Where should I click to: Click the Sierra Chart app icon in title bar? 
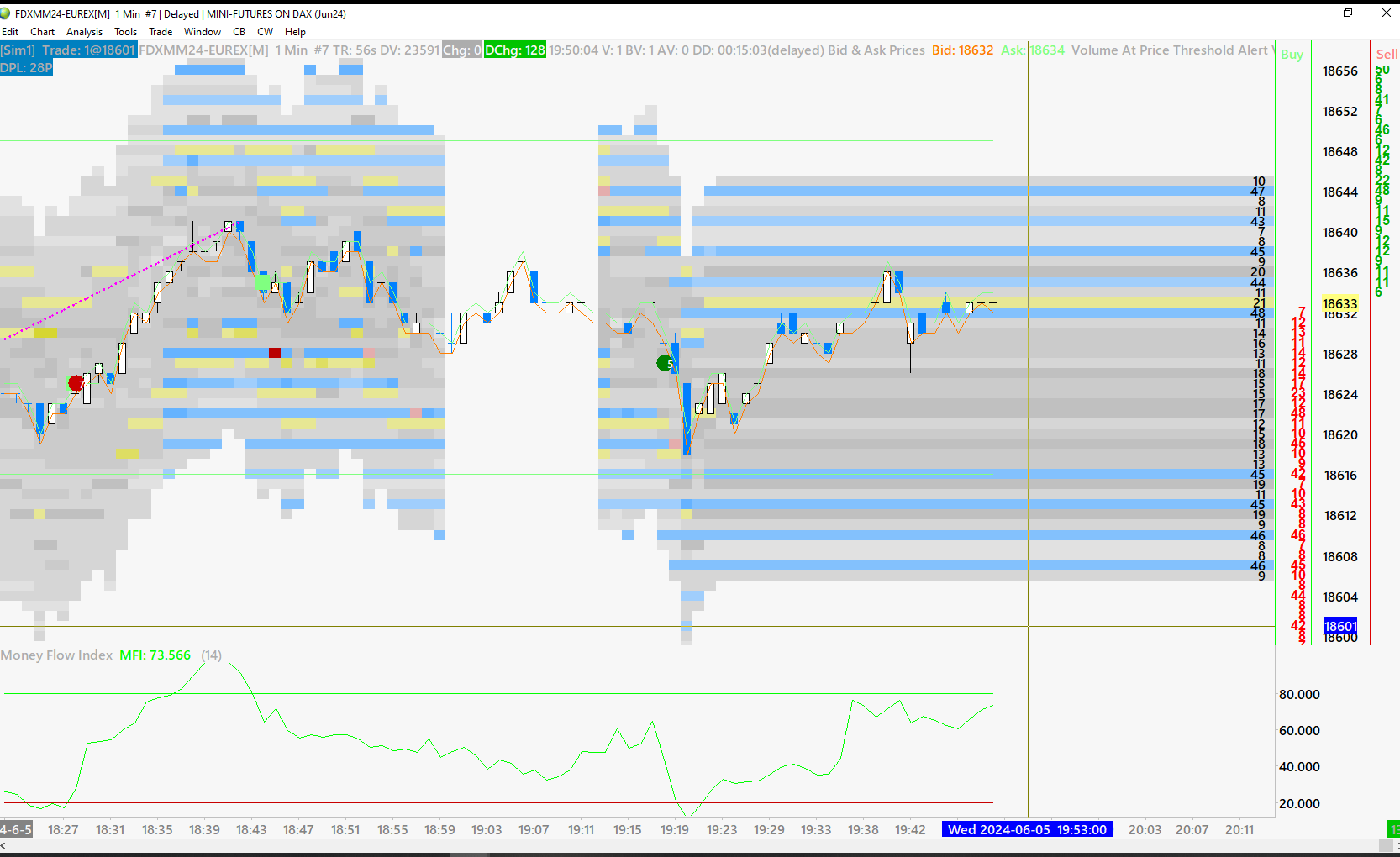pos(6,13)
